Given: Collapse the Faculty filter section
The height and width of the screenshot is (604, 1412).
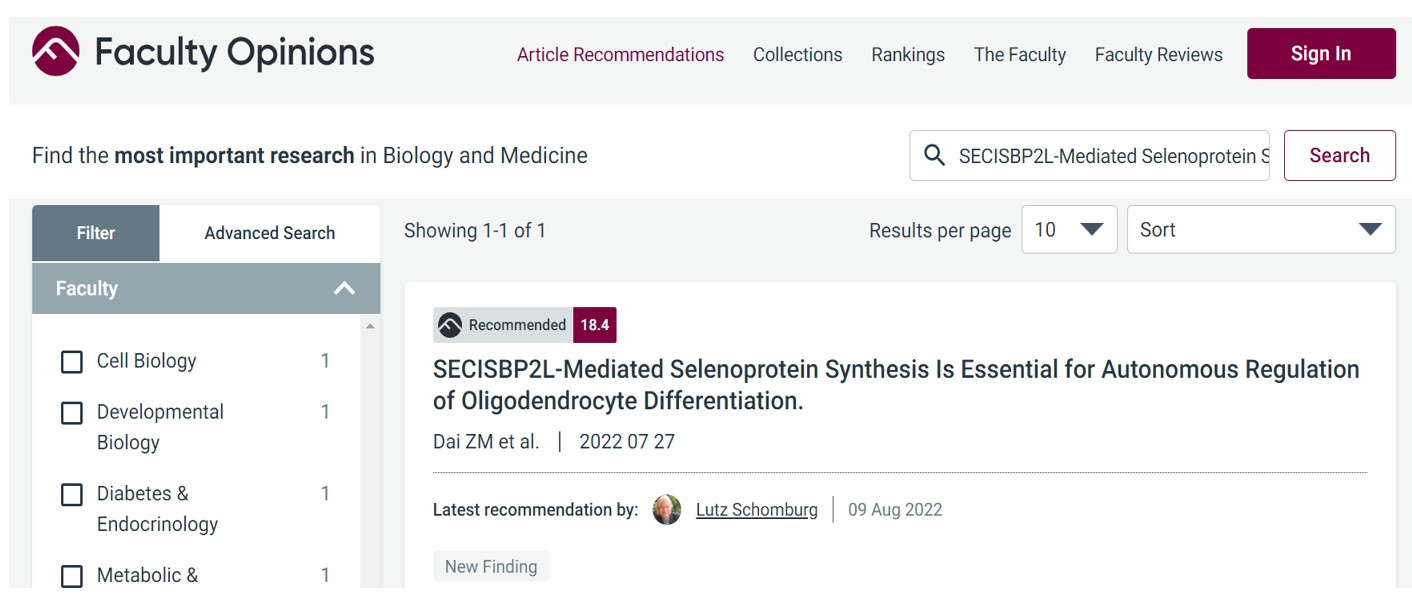Looking at the screenshot, I should pos(344,289).
